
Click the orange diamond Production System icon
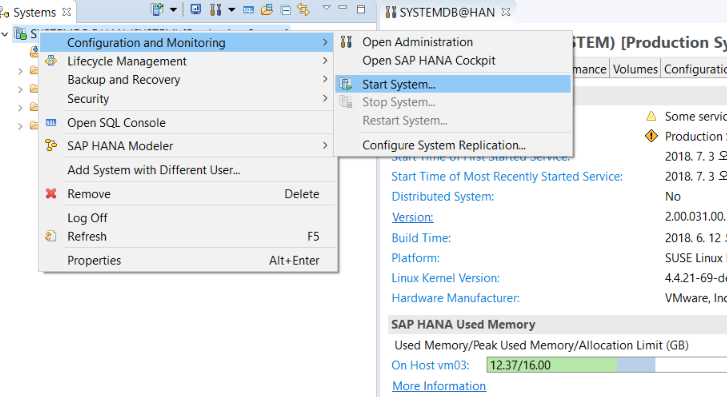pyautogui.click(x=651, y=136)
